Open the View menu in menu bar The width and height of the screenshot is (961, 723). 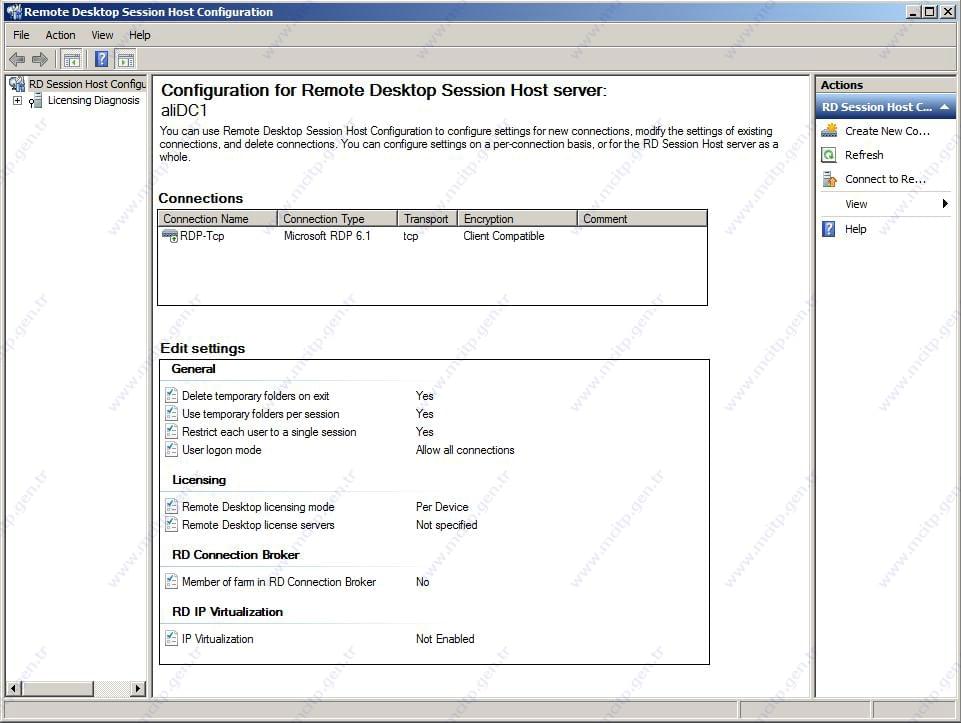[x=102, y=35]
